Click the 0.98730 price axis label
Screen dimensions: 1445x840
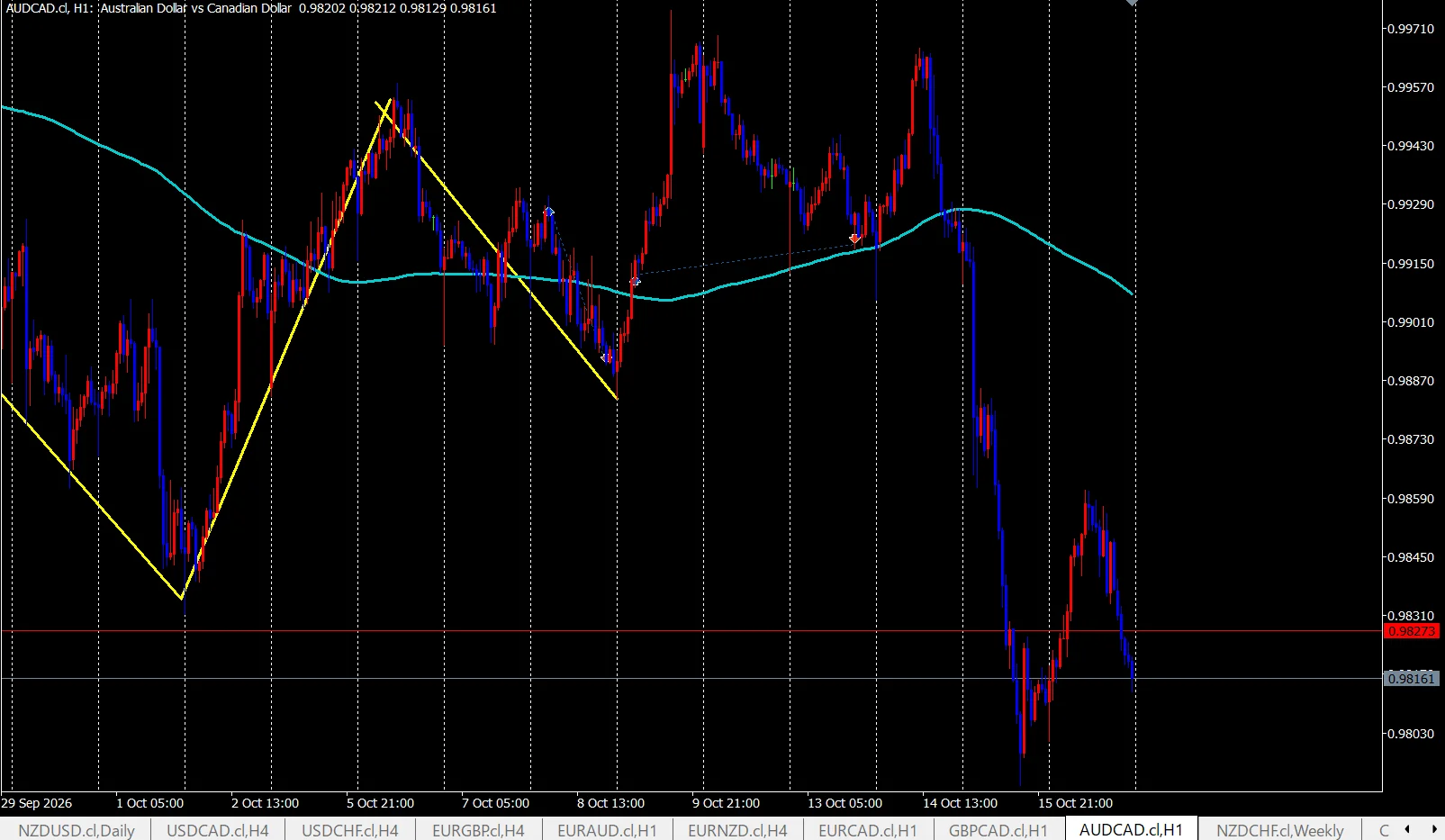[1411, 439]
